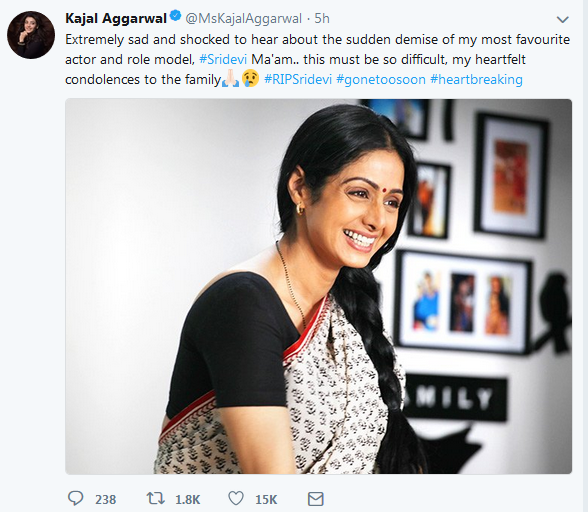Follow the #gonetoosoon hashtag link
This screenshot has width=588, height=512.
click(x=381, y=80)
